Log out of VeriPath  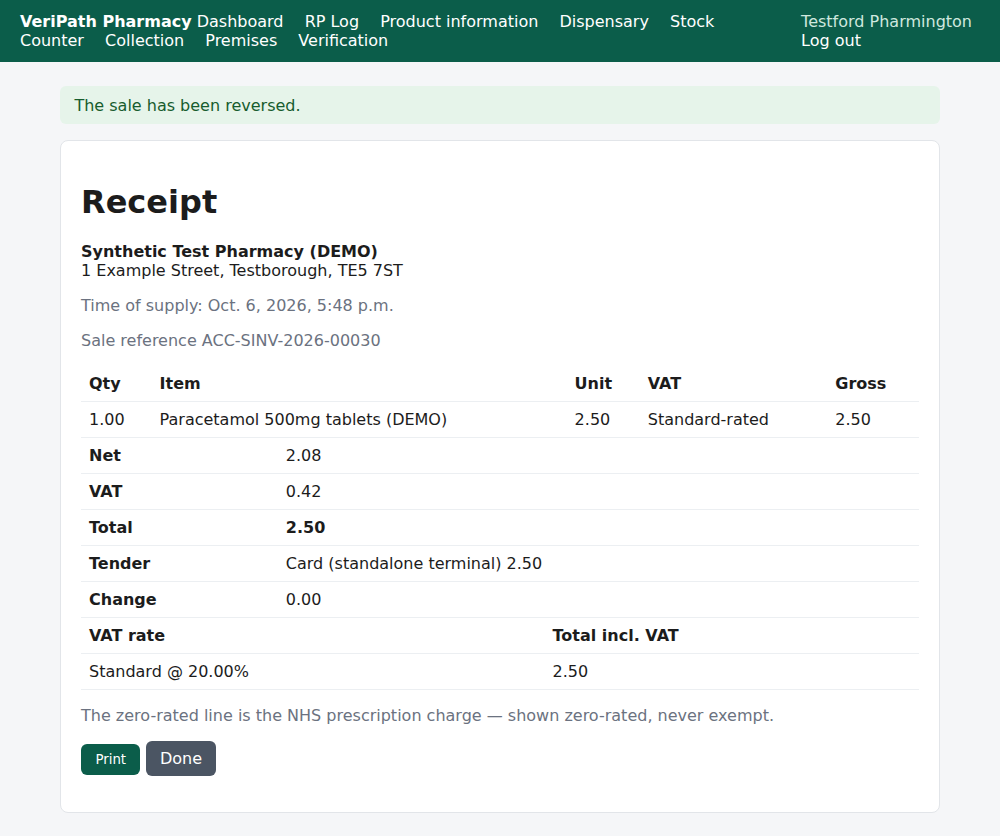pos(831,40)
